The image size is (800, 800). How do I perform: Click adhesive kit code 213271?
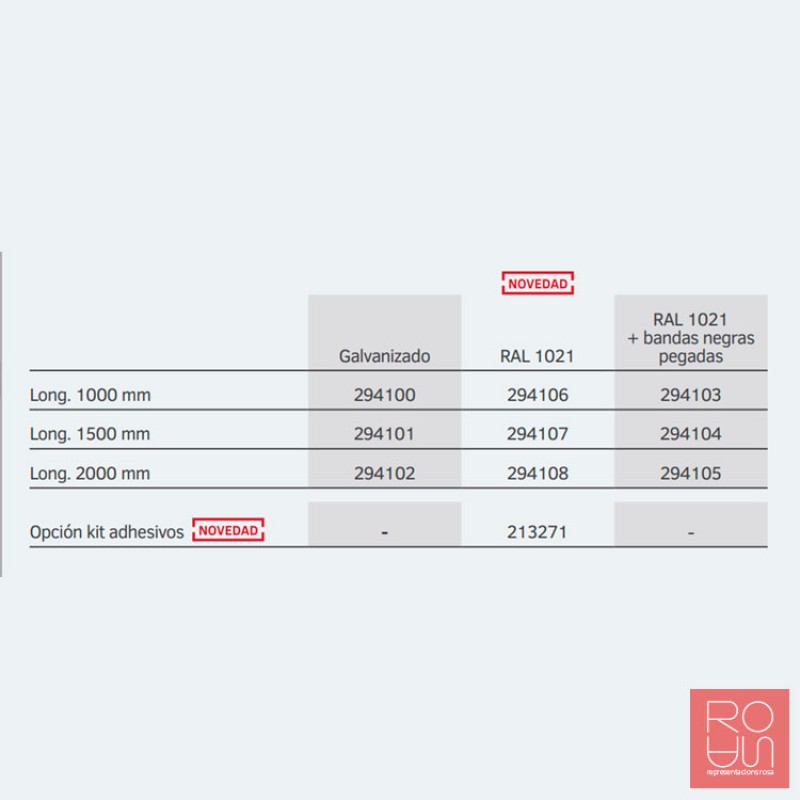537,532
